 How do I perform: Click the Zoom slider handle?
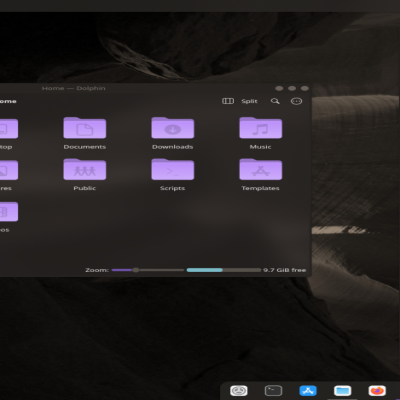tap(136, 270)
